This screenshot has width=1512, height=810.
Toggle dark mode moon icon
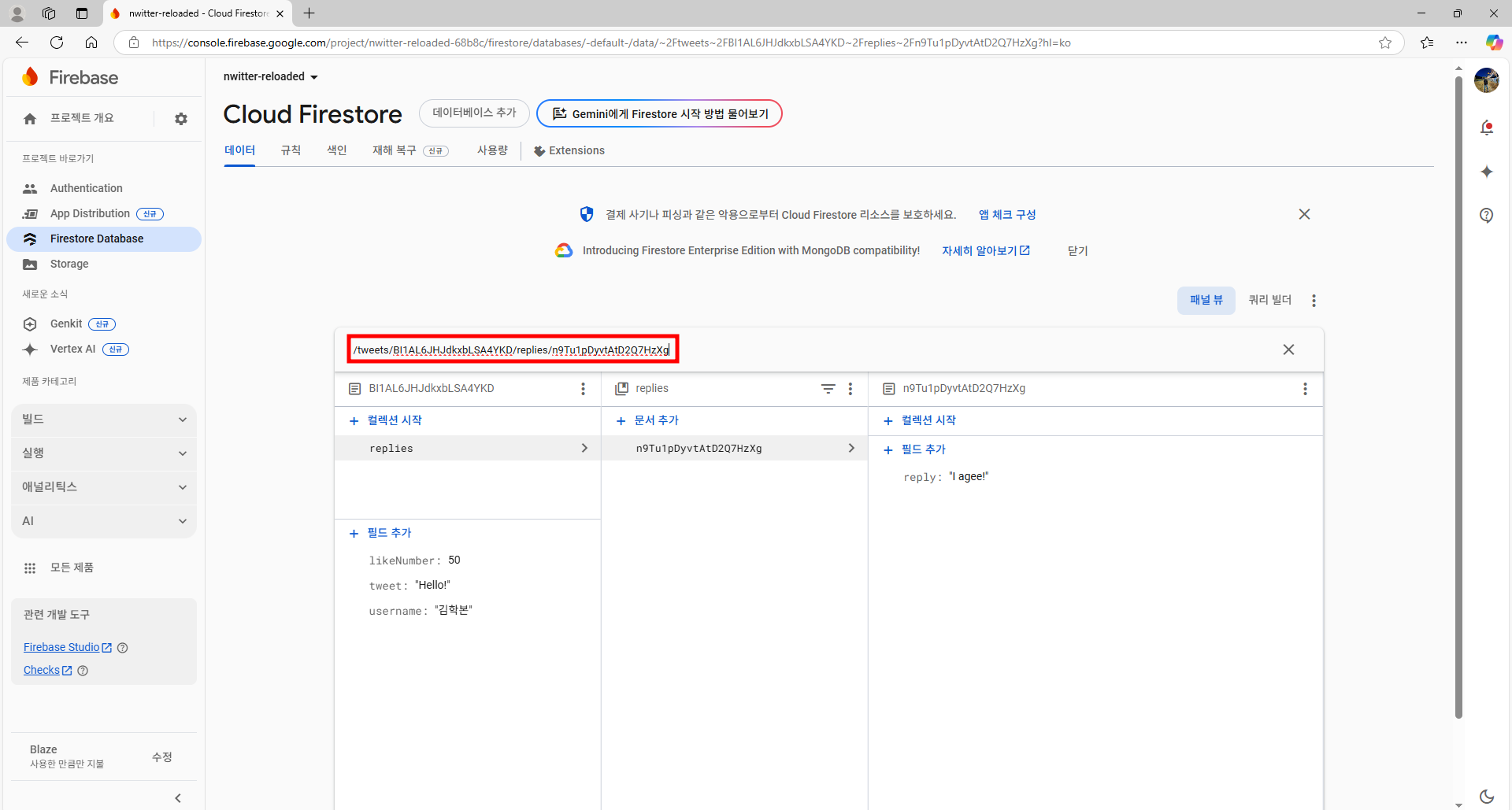[x=1487, y=797]
